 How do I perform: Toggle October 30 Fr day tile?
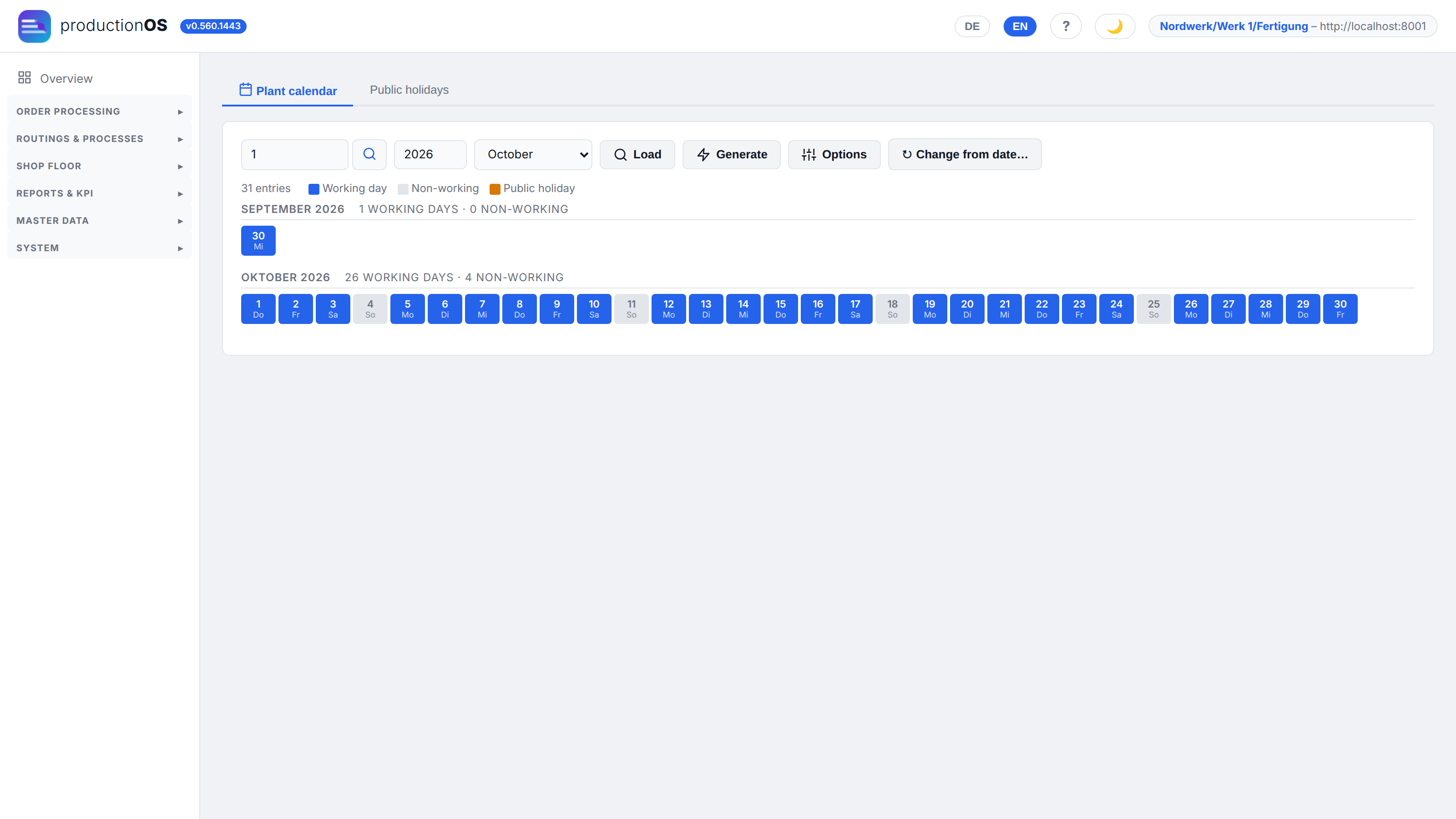[1340, 308]
